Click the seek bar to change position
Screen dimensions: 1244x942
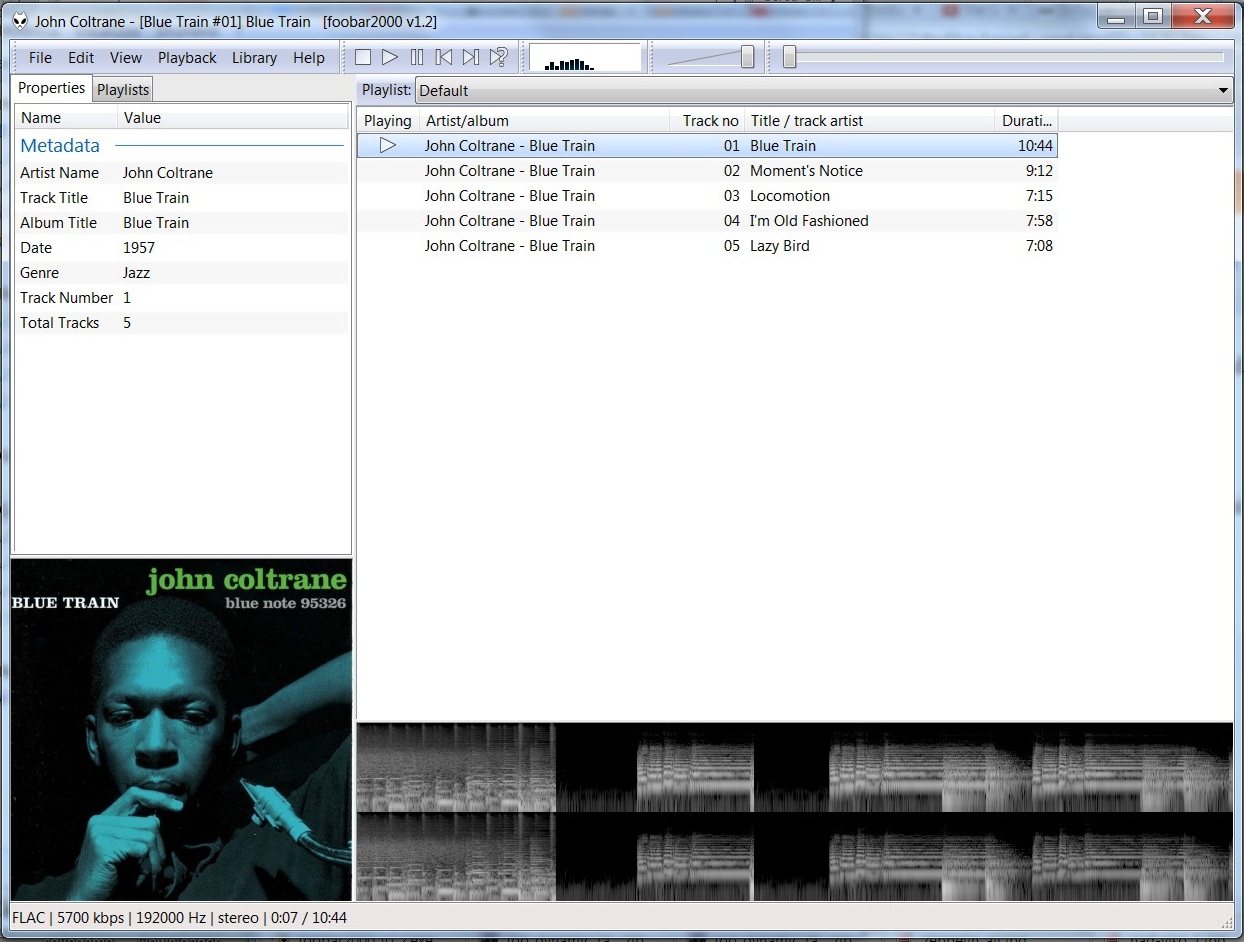point(1000,57)
